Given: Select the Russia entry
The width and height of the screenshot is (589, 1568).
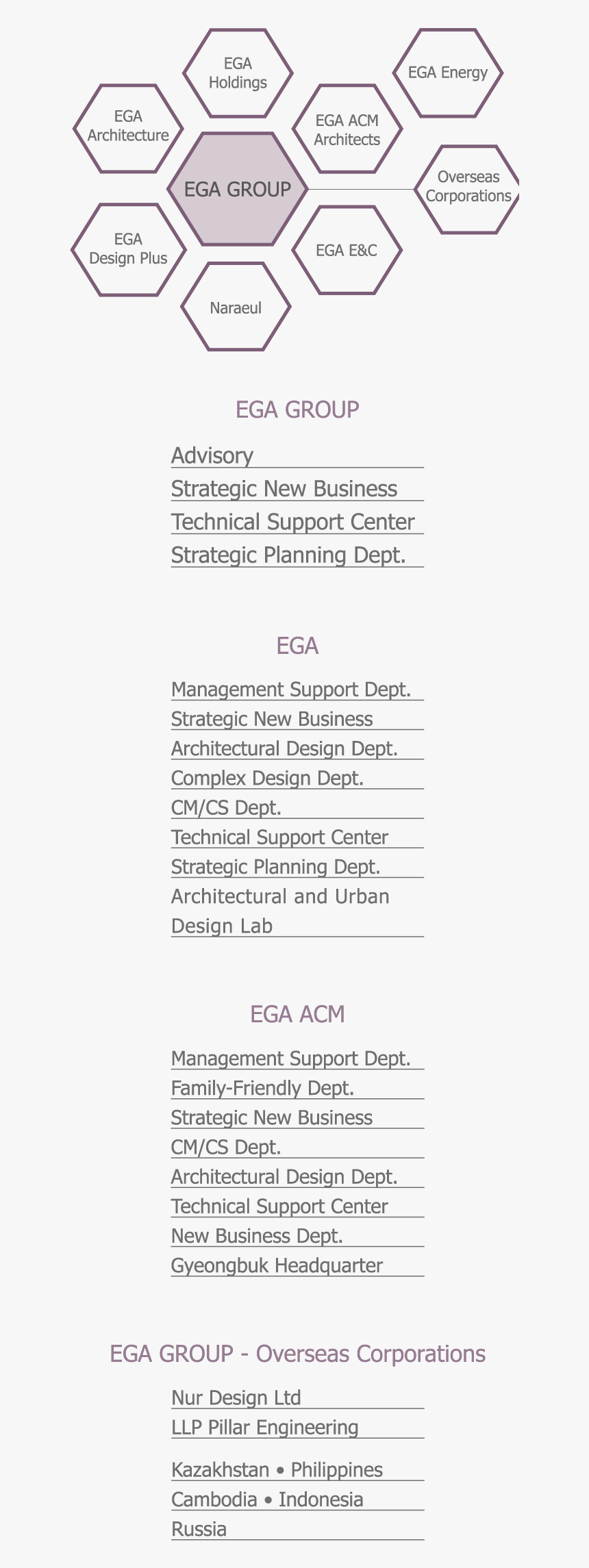Looking at the screenshot, I should click(199, 1529).
